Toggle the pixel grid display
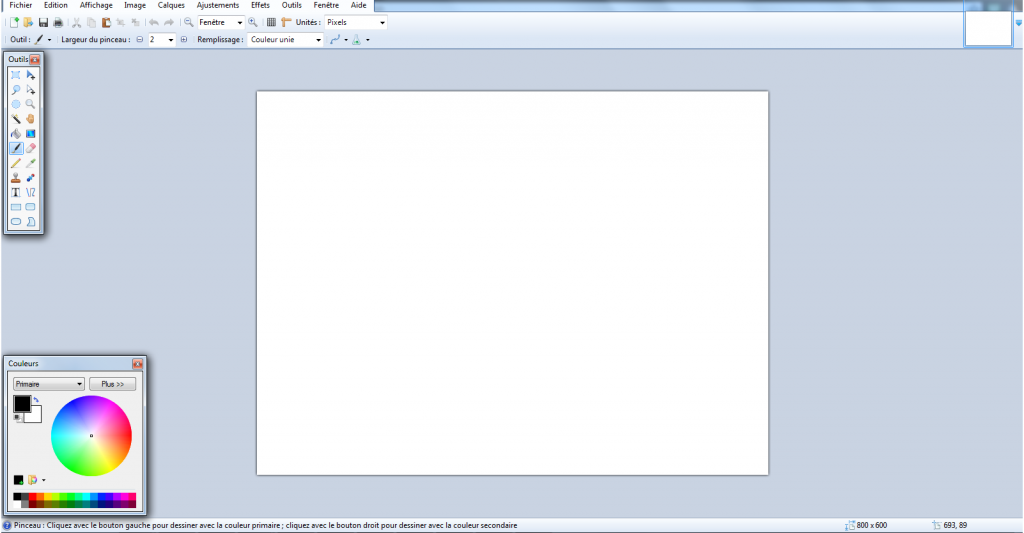The height and width of the screenshot is (533, 1024). [271, 22]
